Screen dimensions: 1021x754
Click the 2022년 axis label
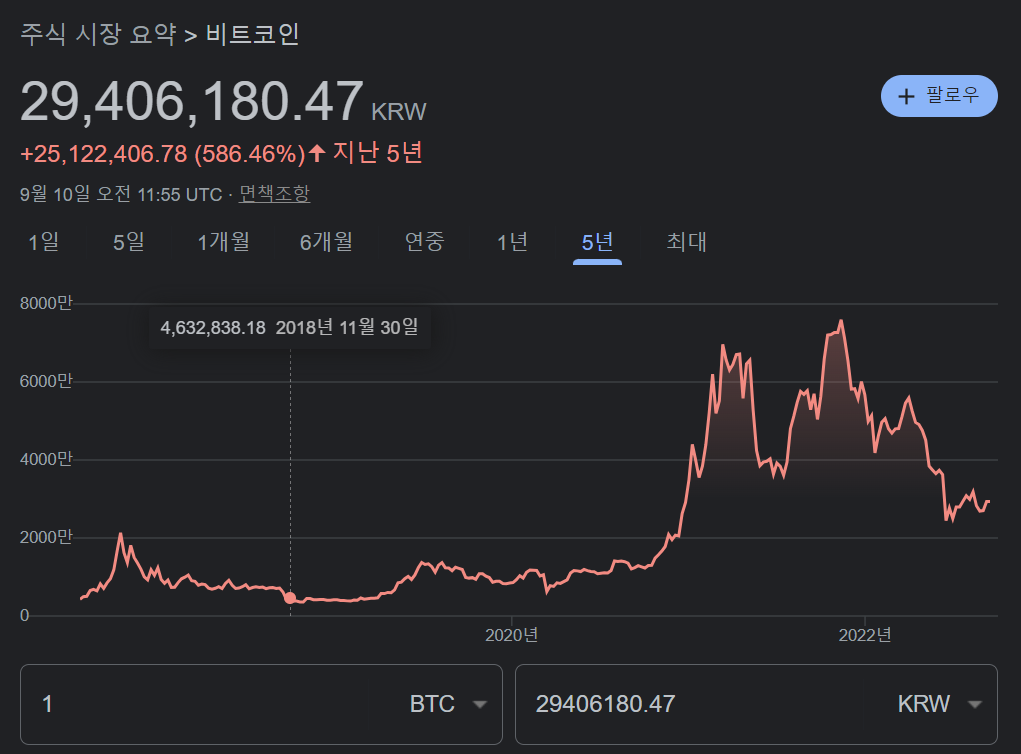coord(865,635)
